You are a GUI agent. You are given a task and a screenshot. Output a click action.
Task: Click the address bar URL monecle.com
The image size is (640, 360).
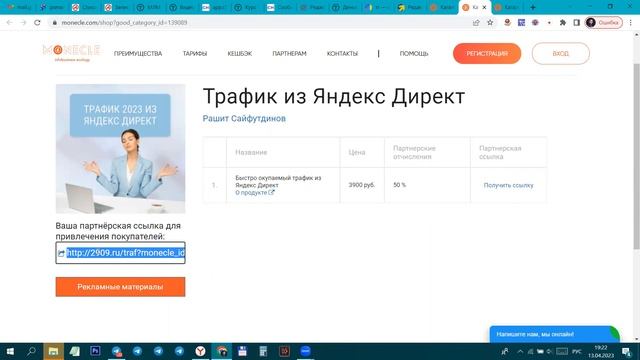[x=124, y=22]
